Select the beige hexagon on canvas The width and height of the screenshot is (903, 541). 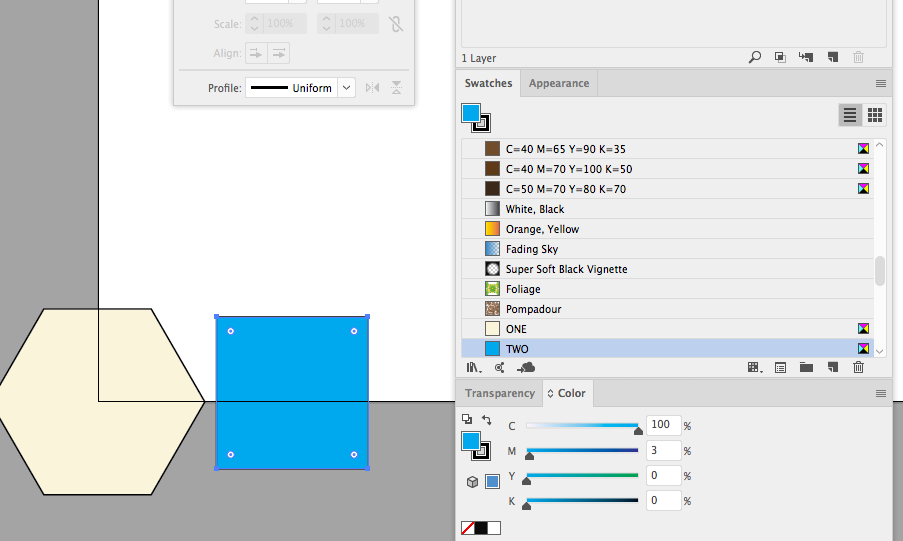(x=101, y=402)
